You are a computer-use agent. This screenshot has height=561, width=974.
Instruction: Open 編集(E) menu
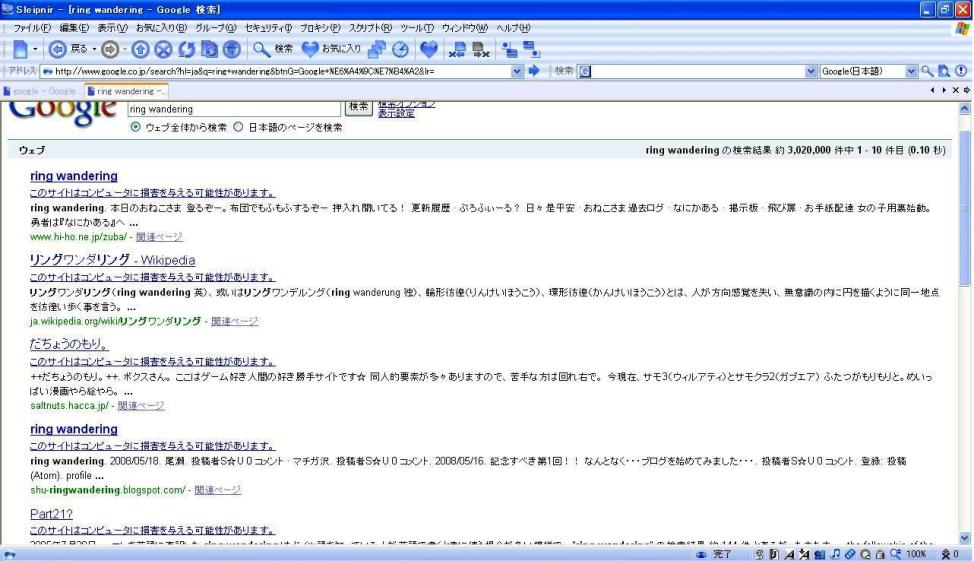point(74,28)
